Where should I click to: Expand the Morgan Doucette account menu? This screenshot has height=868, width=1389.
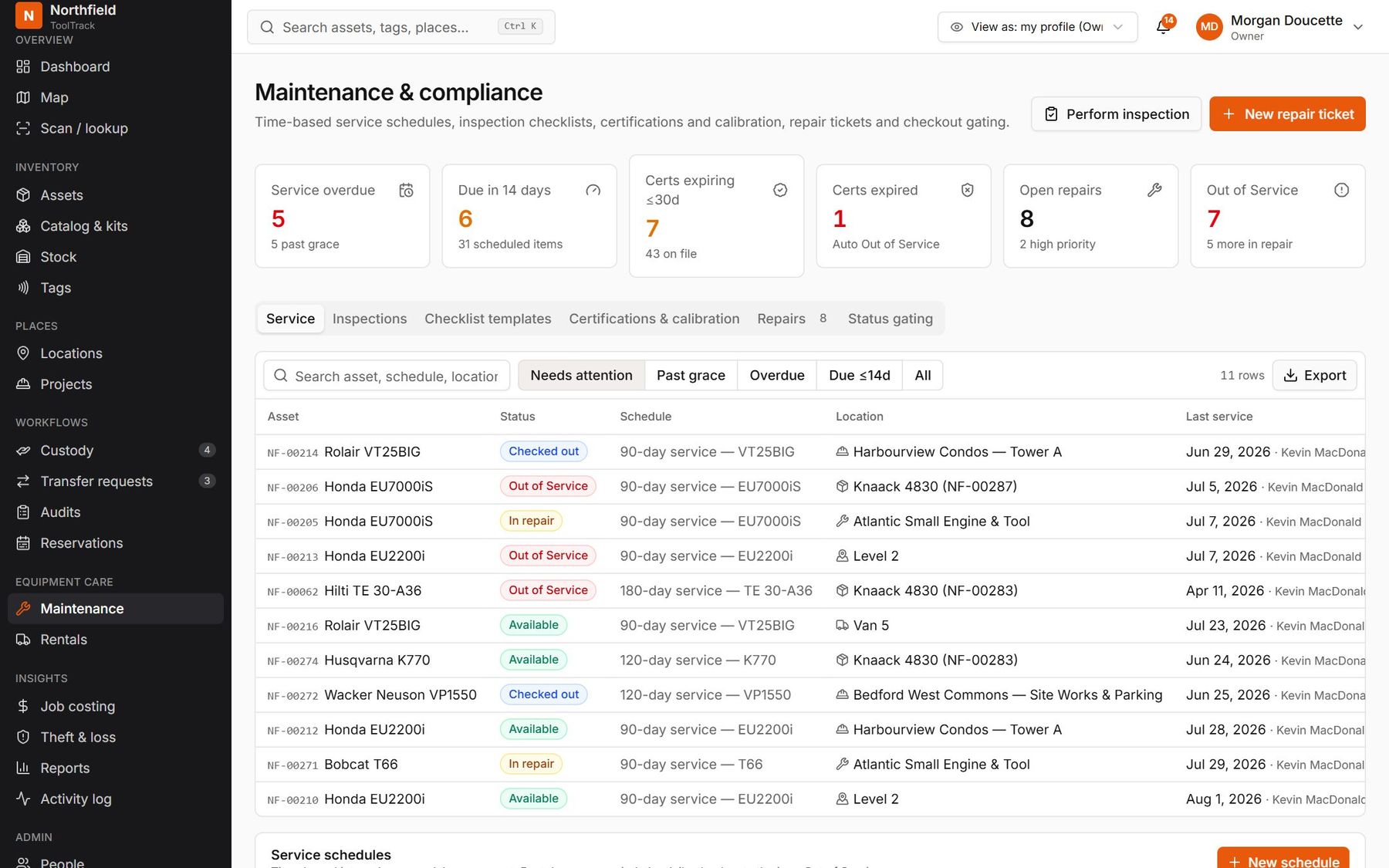[x=1280, y=27]
